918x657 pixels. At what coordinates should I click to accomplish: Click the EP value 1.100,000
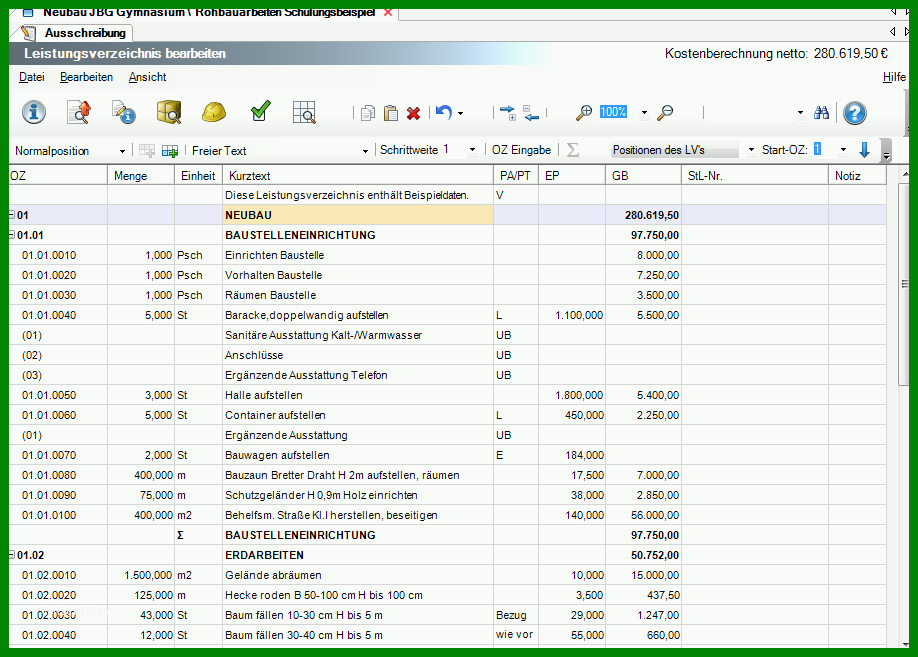click(x=578, y=315)
